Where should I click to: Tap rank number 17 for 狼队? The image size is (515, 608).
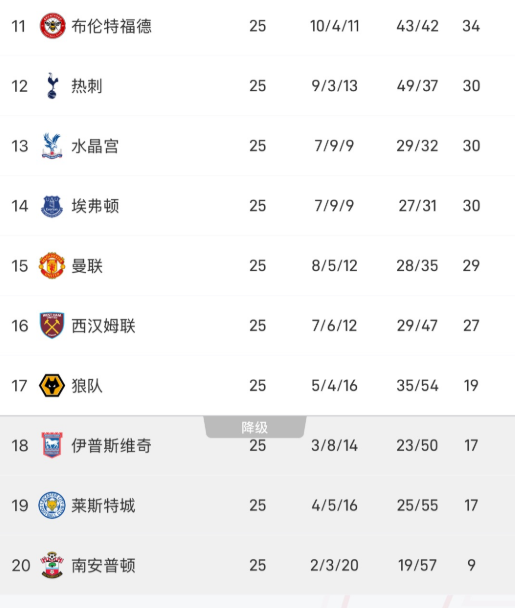coord(19,386)
